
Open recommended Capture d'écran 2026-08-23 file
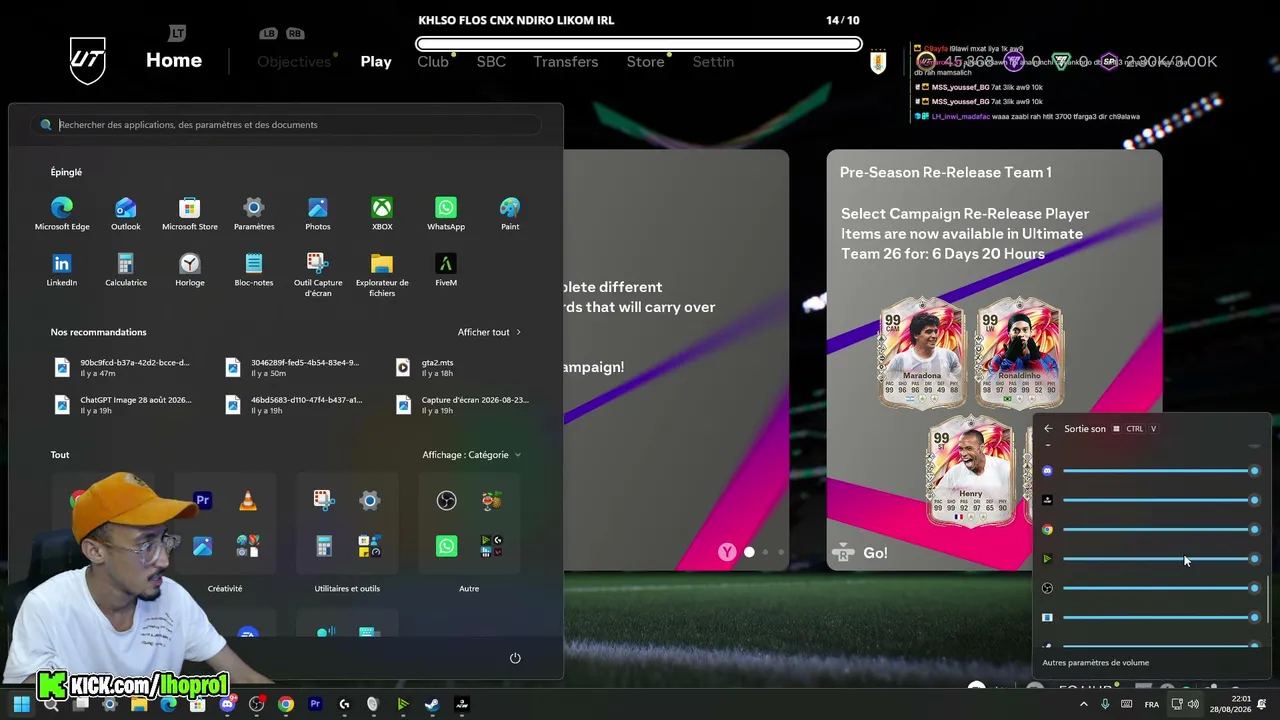[463, 404]
